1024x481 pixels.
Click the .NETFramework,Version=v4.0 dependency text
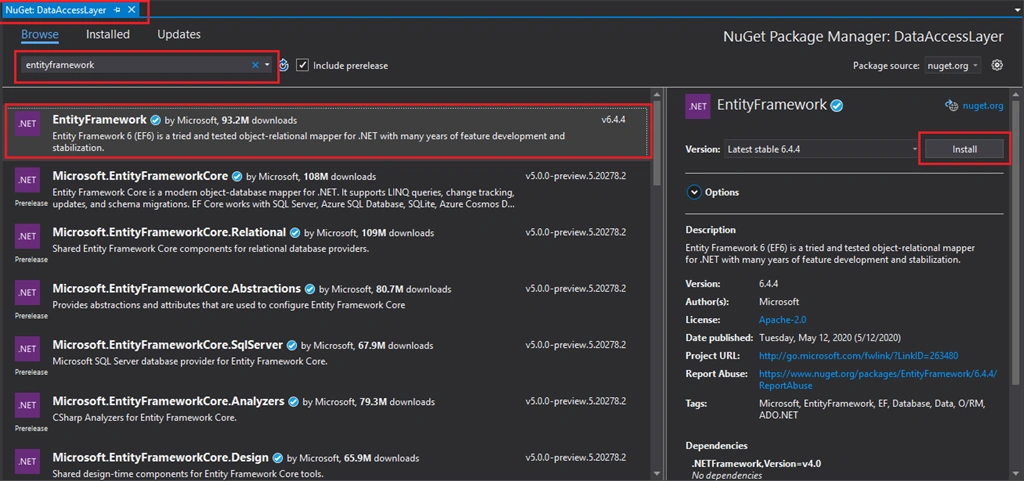pyautogui.click(x=756, y=463)
